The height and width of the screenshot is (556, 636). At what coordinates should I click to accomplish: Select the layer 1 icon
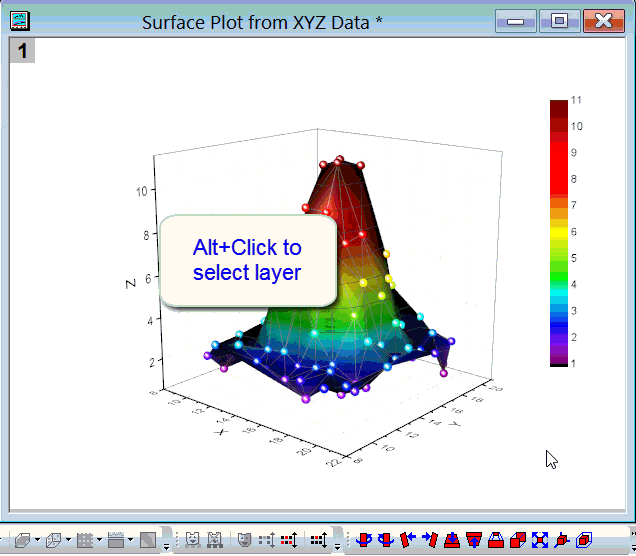[22, 51]
